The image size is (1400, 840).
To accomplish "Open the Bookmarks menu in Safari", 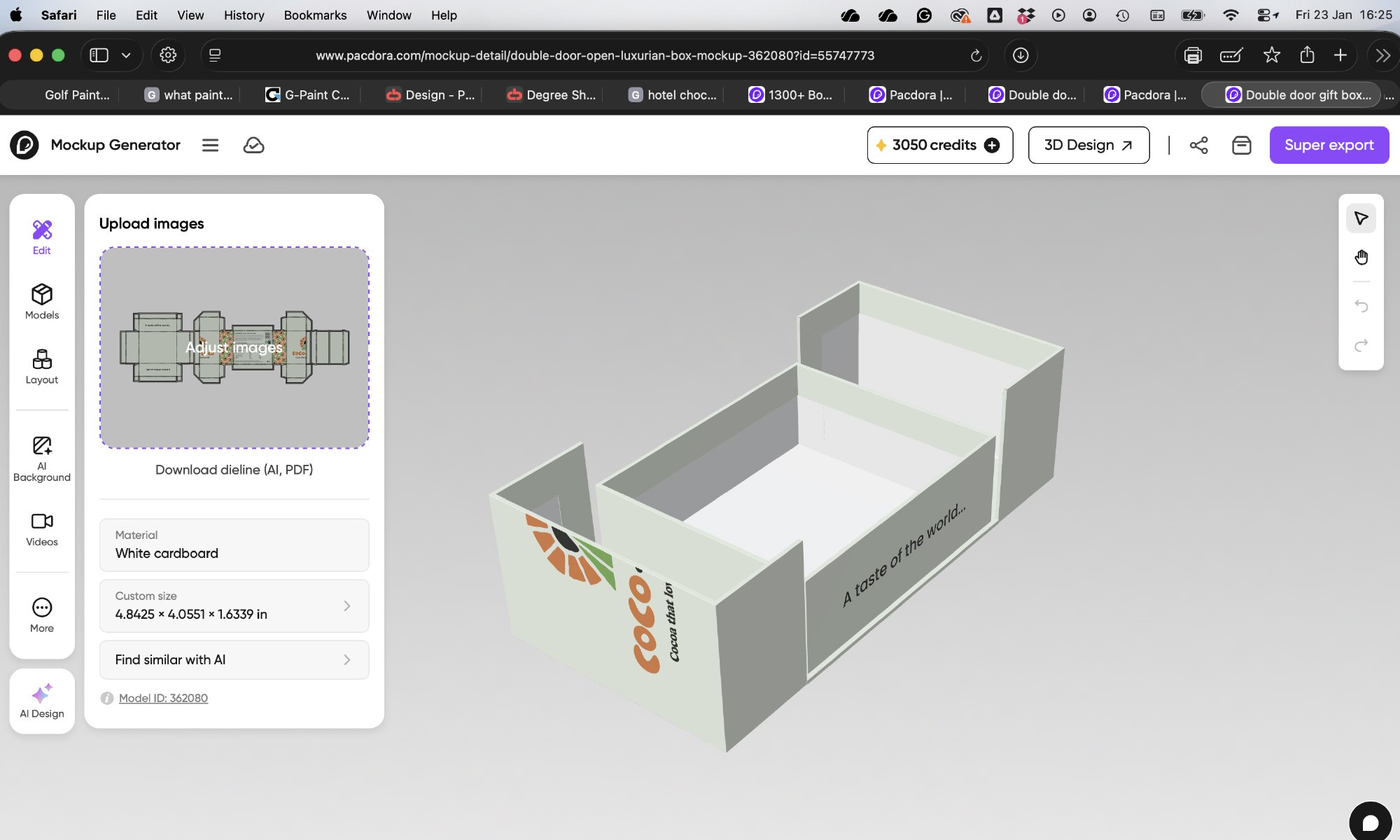I will coord(315,15).
